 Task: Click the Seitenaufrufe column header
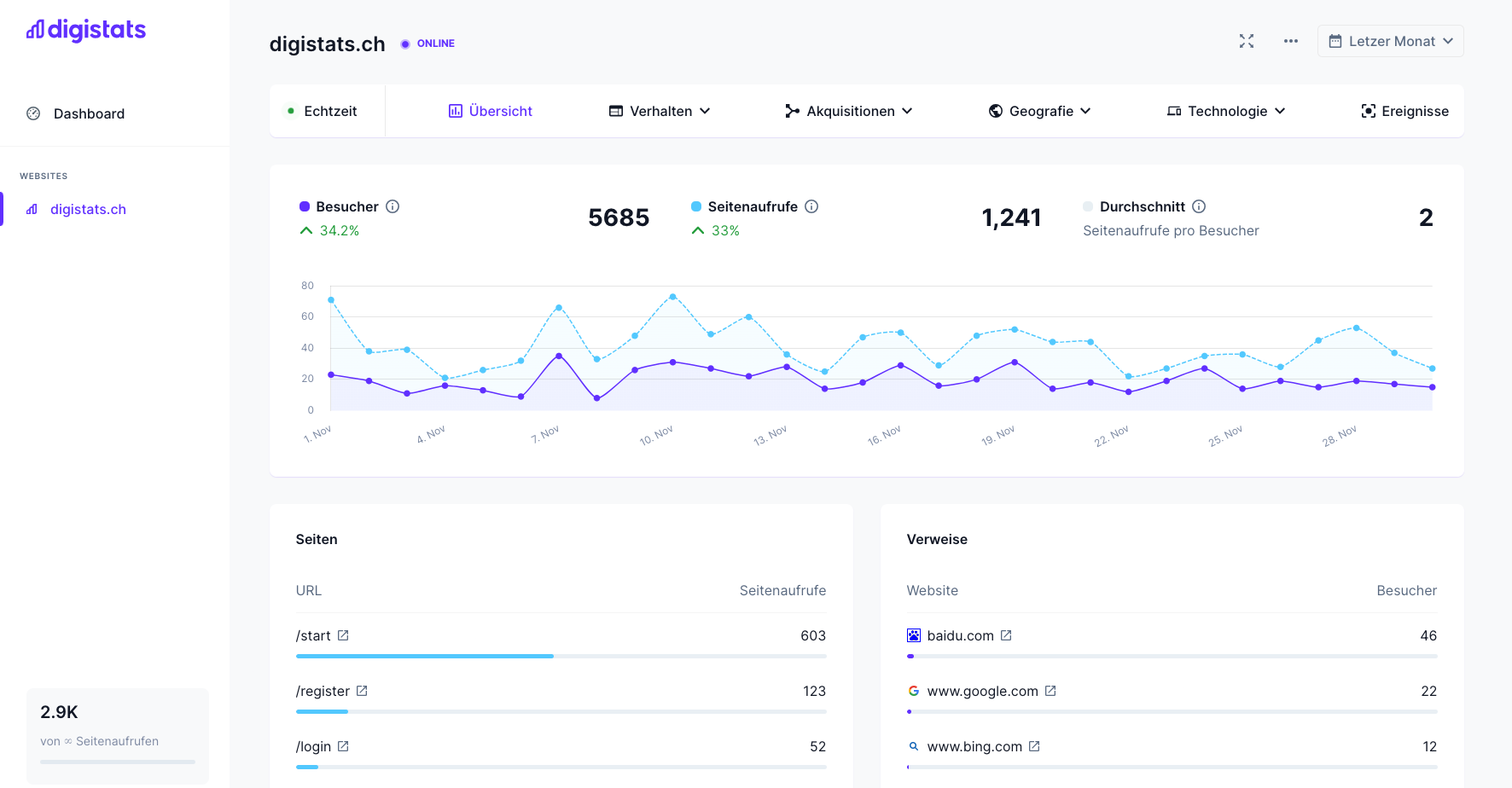coord(782,590)
